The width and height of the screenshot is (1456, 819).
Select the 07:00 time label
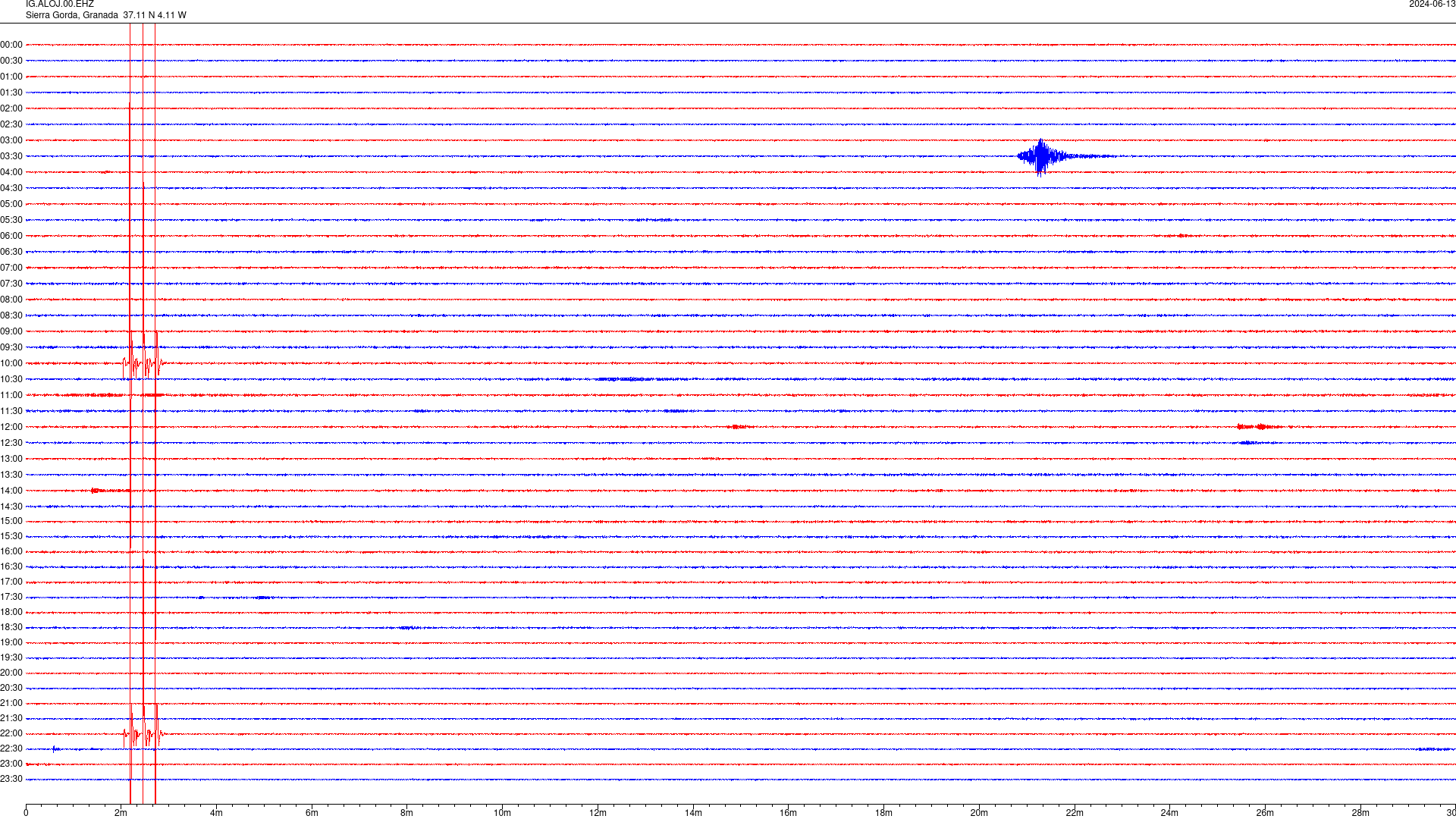tap(11, 268)
